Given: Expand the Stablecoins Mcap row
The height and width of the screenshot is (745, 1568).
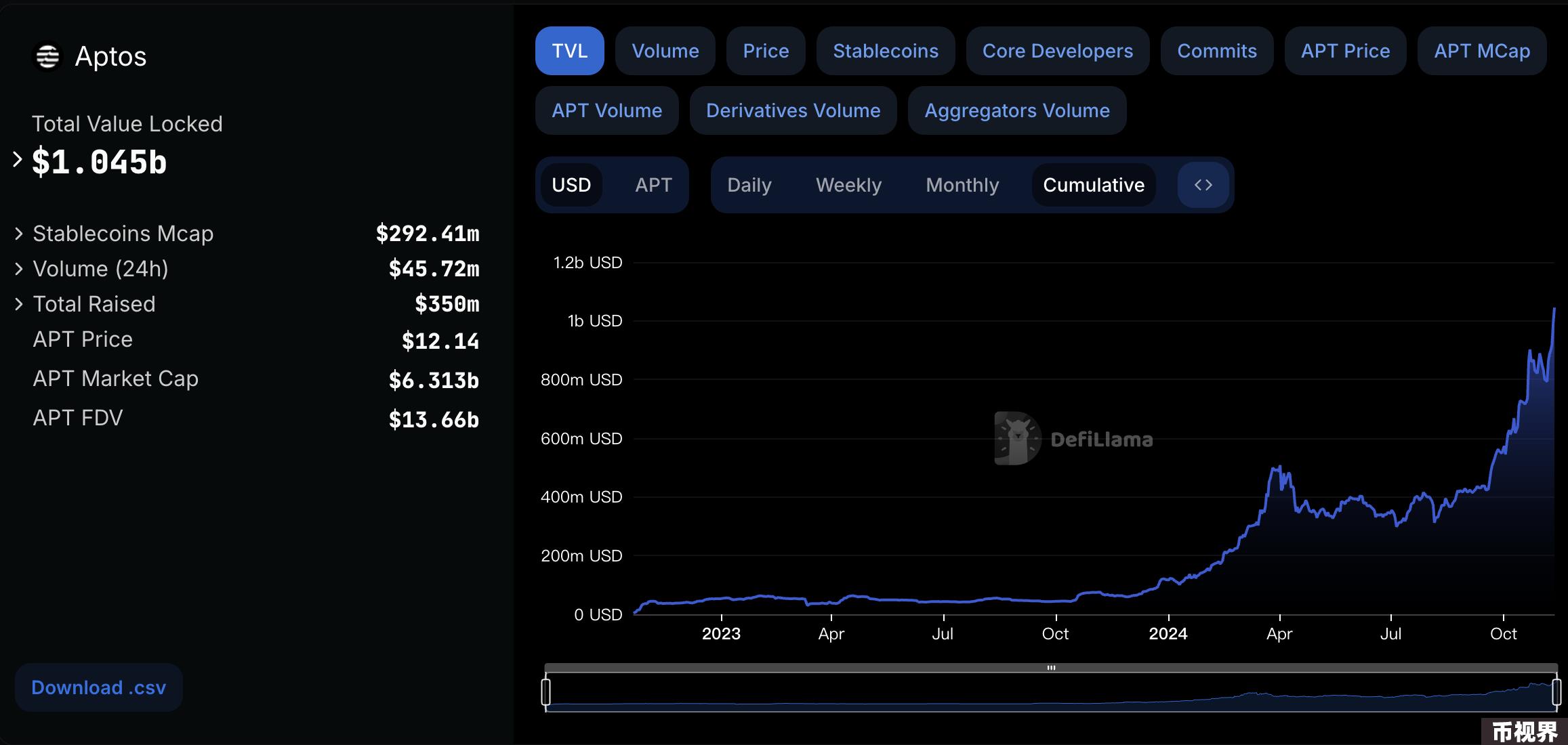Looking at the screenshot, I should click(19, 234).
